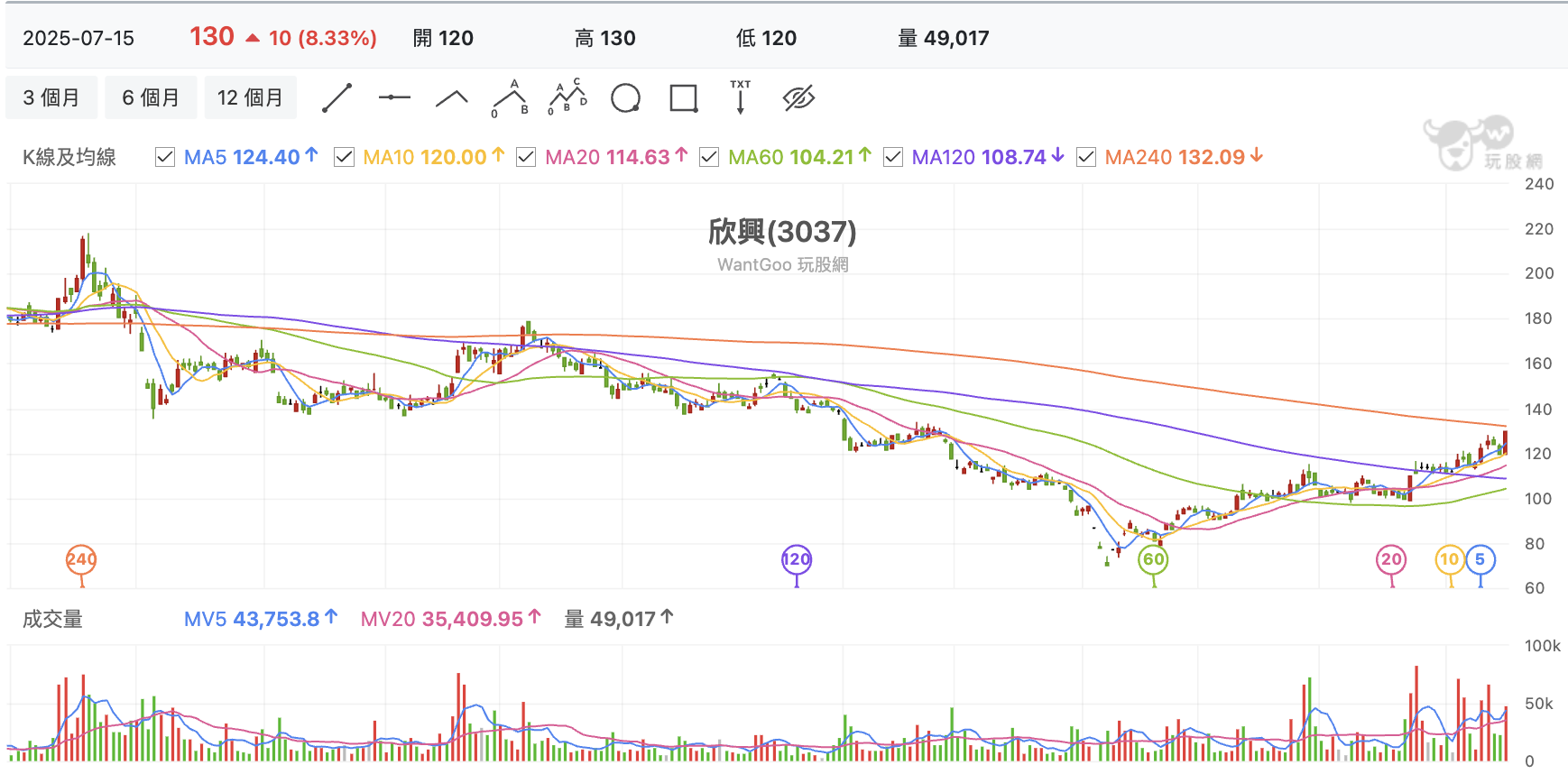Viewport: 1568px width, 774px height.
Task: Uncheck the MA20 moving average checkbox
Action: point(526,157)
